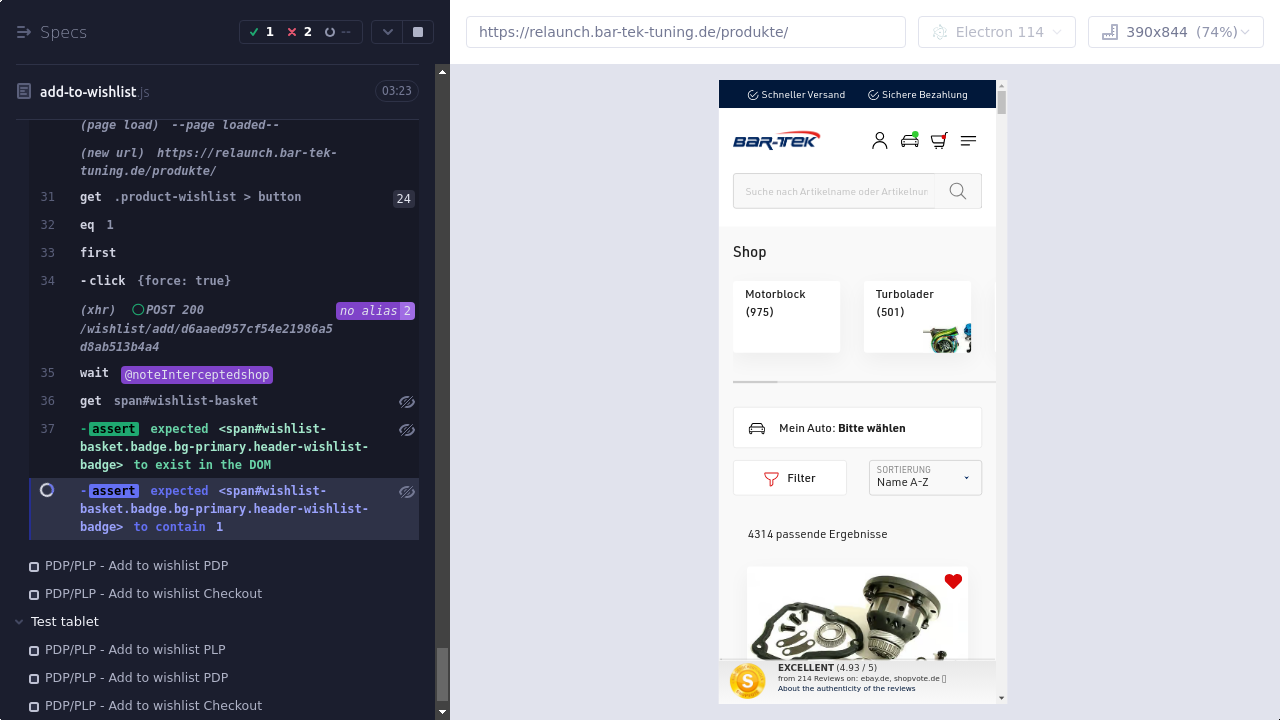Open the Sortierung Name A-Z dropdown
This screenshot has height=720, width=1280.
[x=925, y=478]
